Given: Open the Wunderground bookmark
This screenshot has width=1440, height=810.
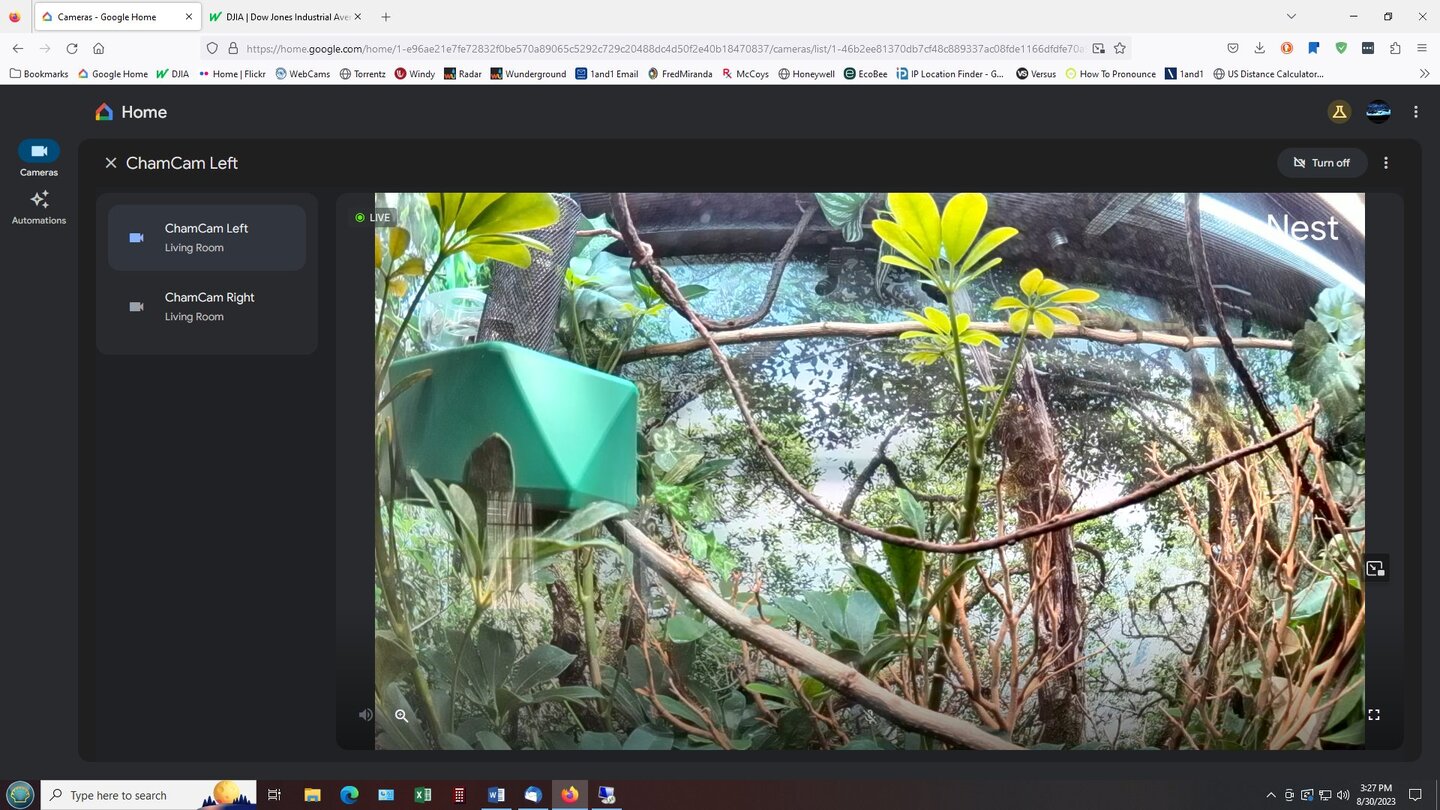Looking at the screenshot, I should 528,74.
